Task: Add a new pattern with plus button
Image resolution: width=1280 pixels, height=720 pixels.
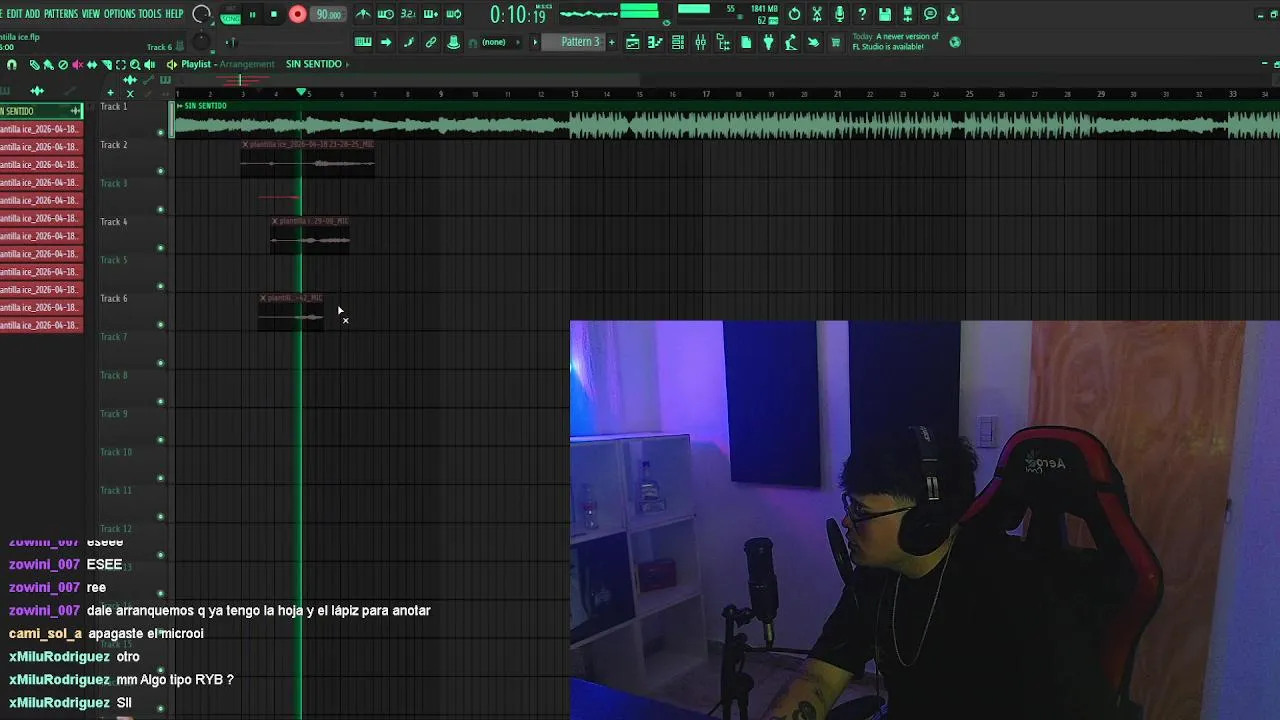Action: pos(612,42)
